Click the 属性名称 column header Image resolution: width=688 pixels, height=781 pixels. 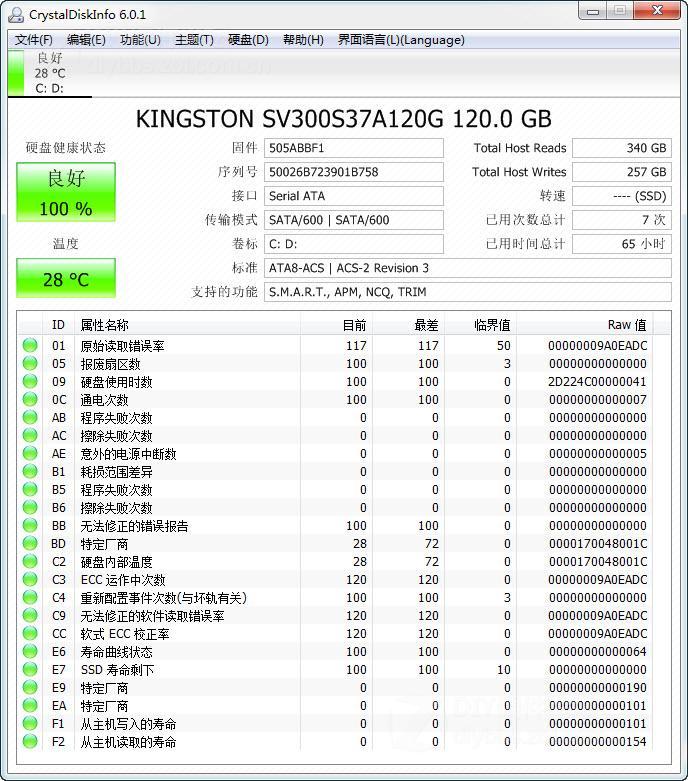(187, 325)
